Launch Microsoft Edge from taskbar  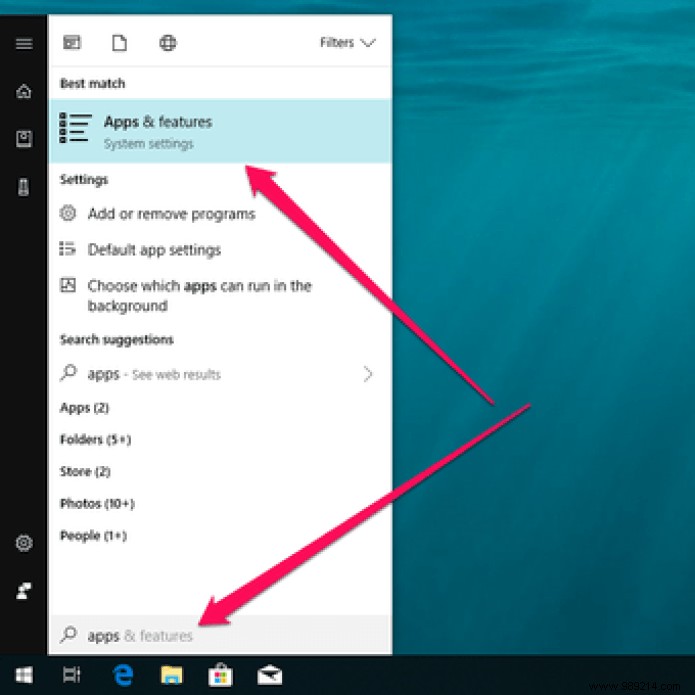pos(123,675)
